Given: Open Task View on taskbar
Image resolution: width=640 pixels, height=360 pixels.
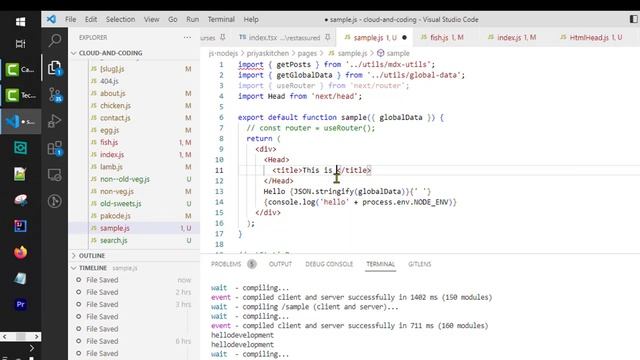Looking at the screenshot, I should pos(20,44).
